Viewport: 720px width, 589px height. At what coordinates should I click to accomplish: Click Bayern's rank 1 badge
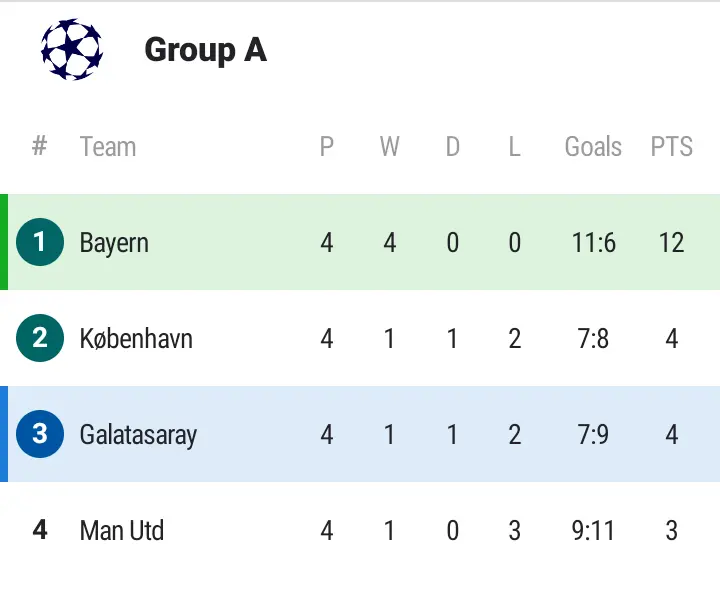click(x=40, y=242)
